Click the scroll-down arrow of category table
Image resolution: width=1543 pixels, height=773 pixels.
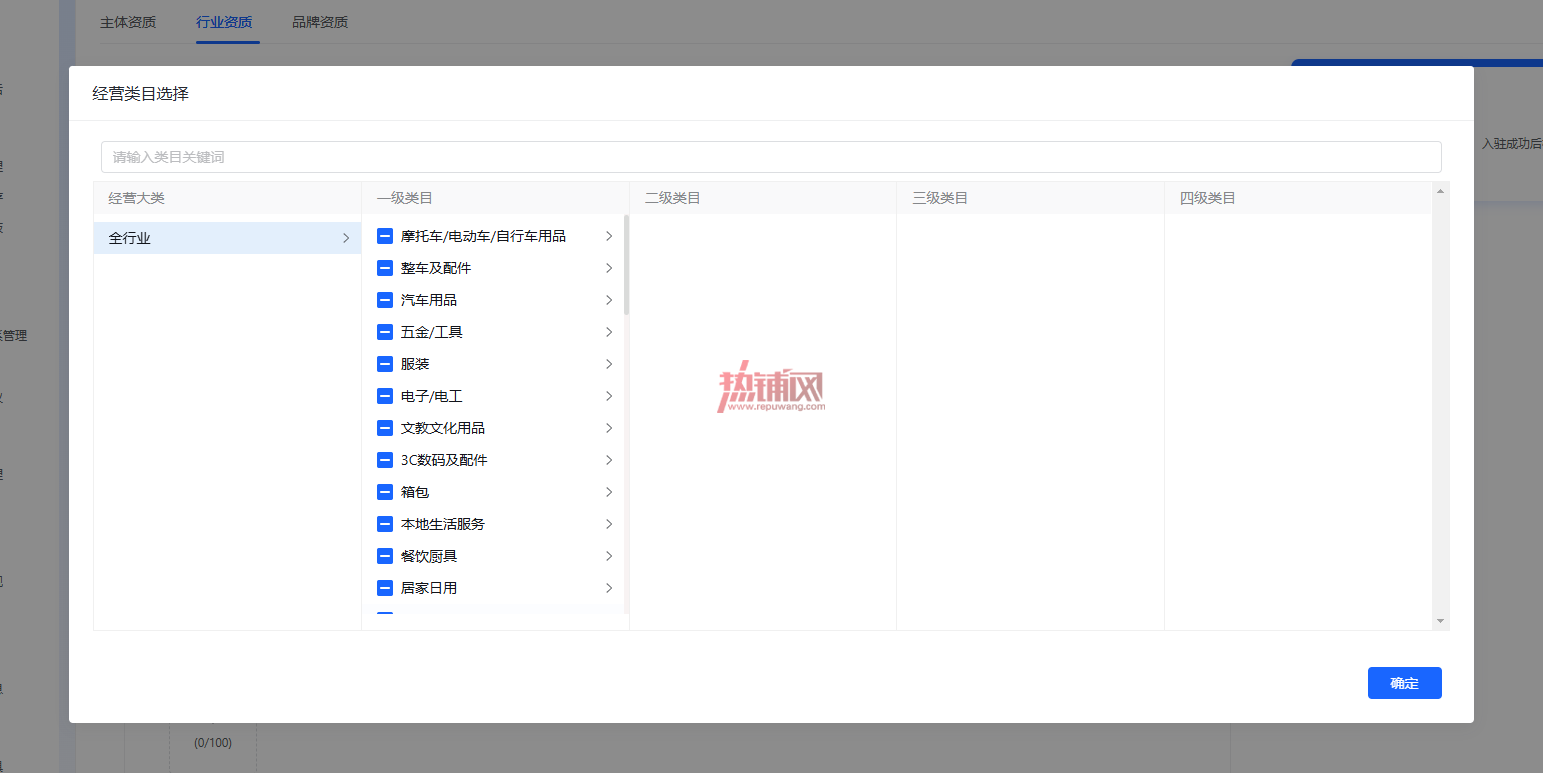tap(1440, 621)
